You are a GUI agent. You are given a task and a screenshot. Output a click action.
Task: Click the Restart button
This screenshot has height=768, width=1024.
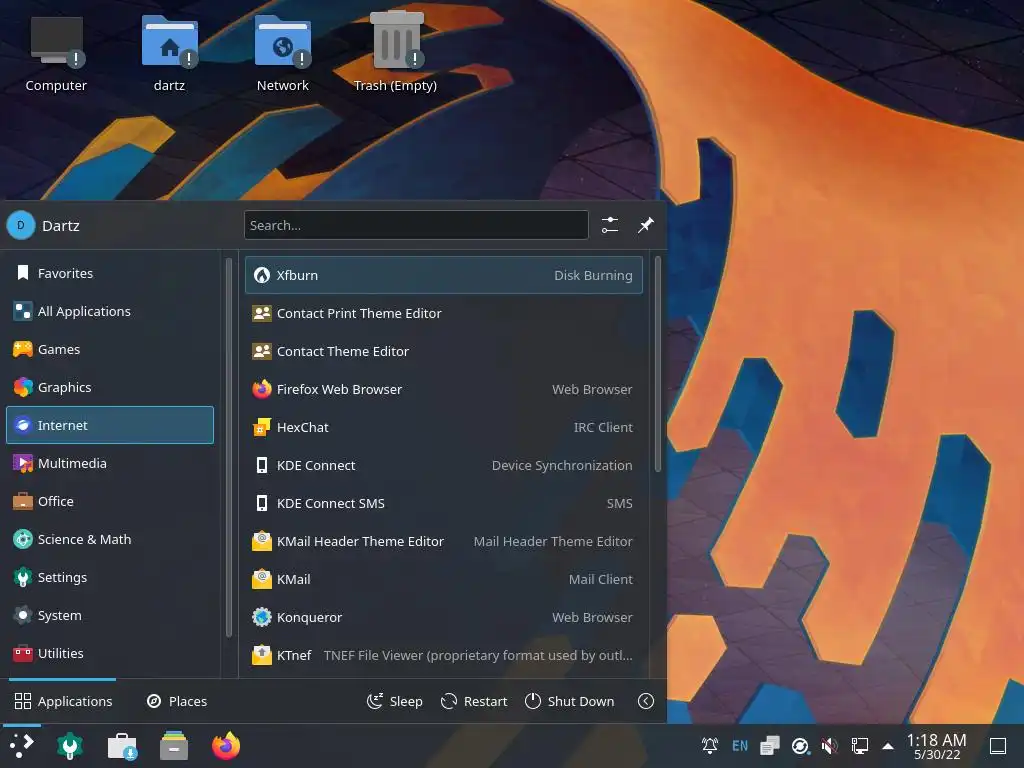pyautogui.click(x=474, y=701)
